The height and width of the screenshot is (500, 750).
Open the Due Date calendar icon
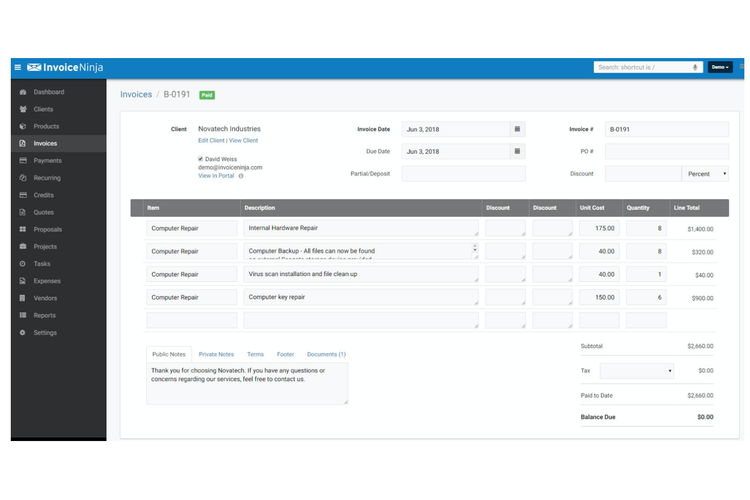click(x=517, y=151)
